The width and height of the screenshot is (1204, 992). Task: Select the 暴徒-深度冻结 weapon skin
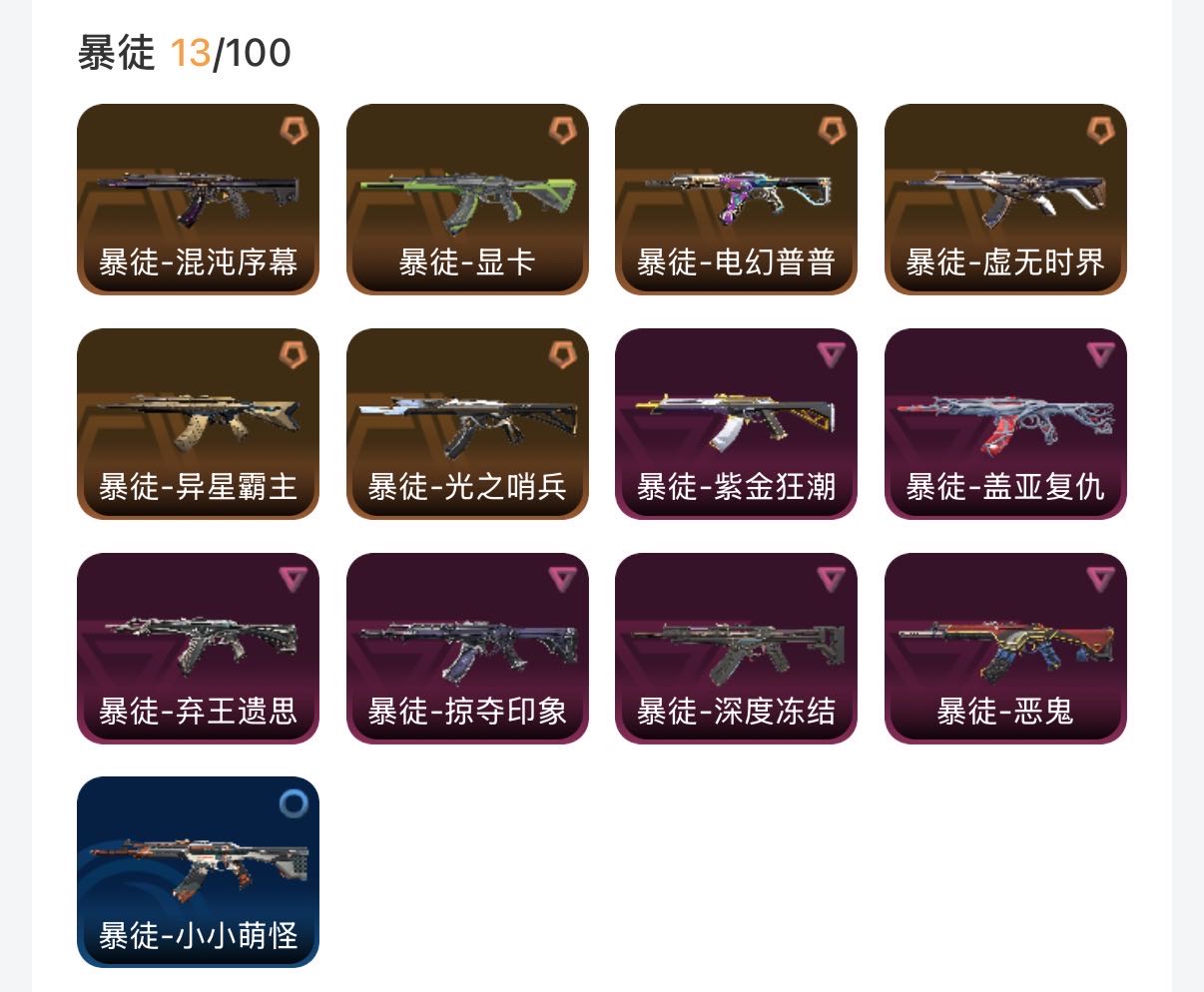coord(736,649)
